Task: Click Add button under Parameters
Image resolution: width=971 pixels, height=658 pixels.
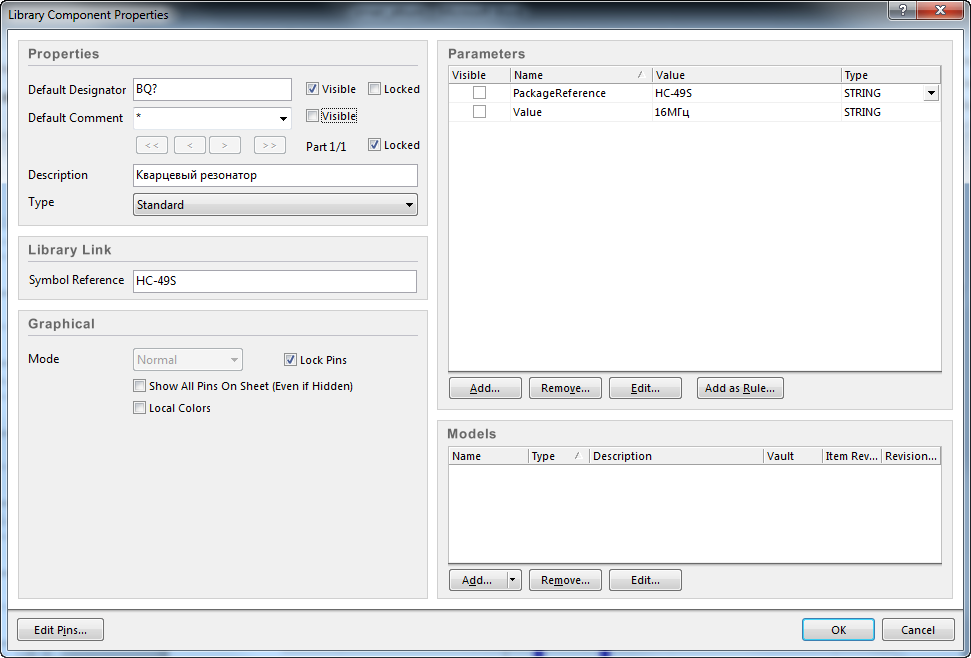Action: point(485,388)
